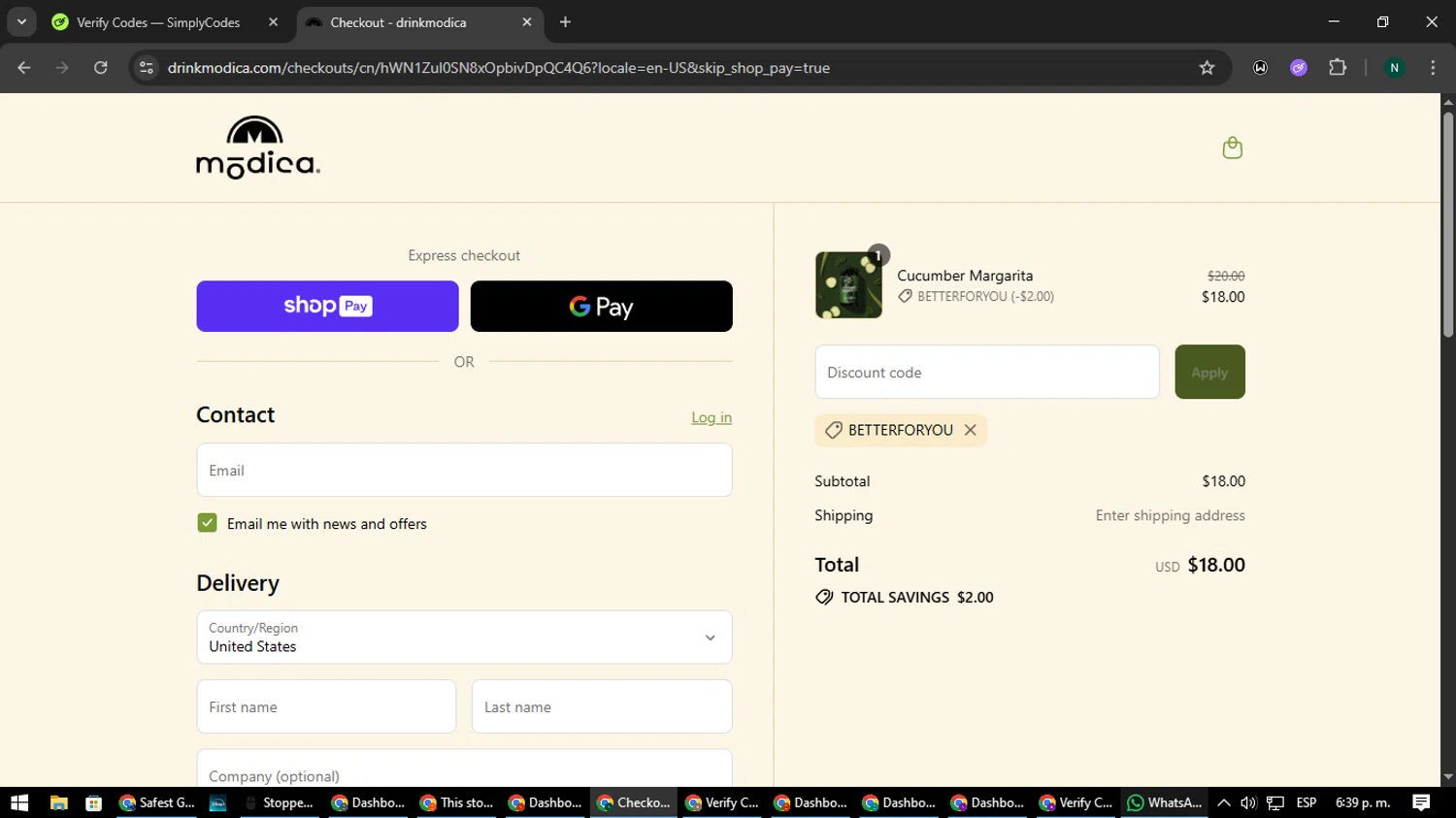1456x818 pixels.
Task: Bookmark this page with the star icon
Action: pos(1207,68)
